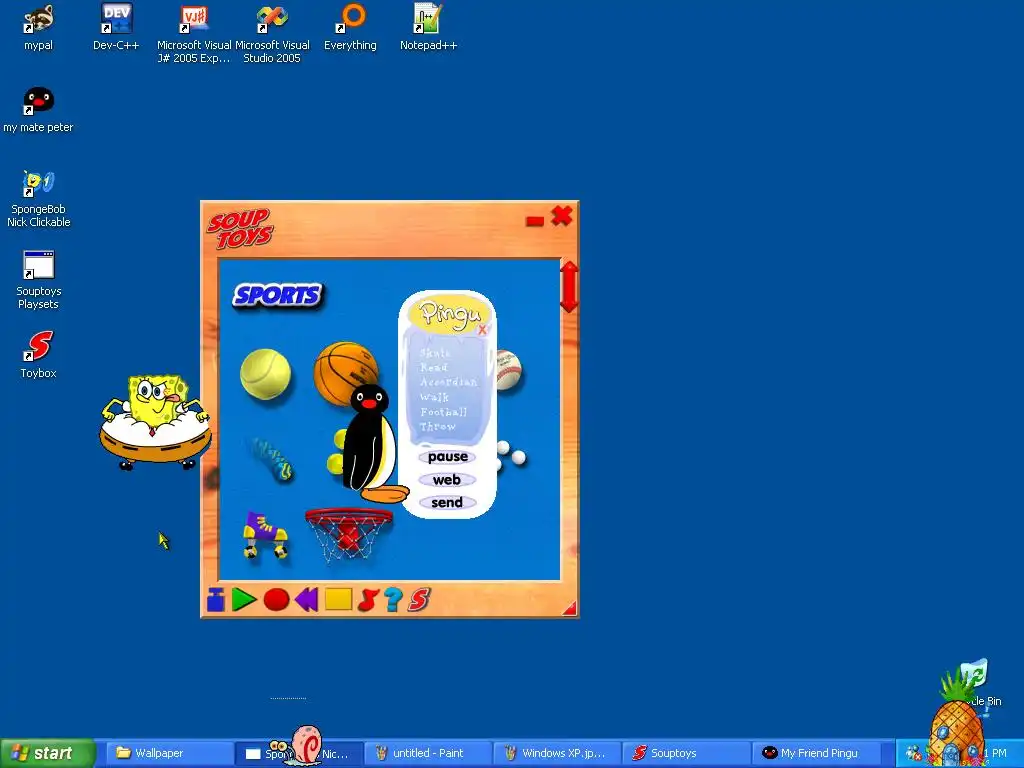Screen dimensions: 1024x768
Task: Open the mypal desktop shortcut
Action: (x=39, y=27)
